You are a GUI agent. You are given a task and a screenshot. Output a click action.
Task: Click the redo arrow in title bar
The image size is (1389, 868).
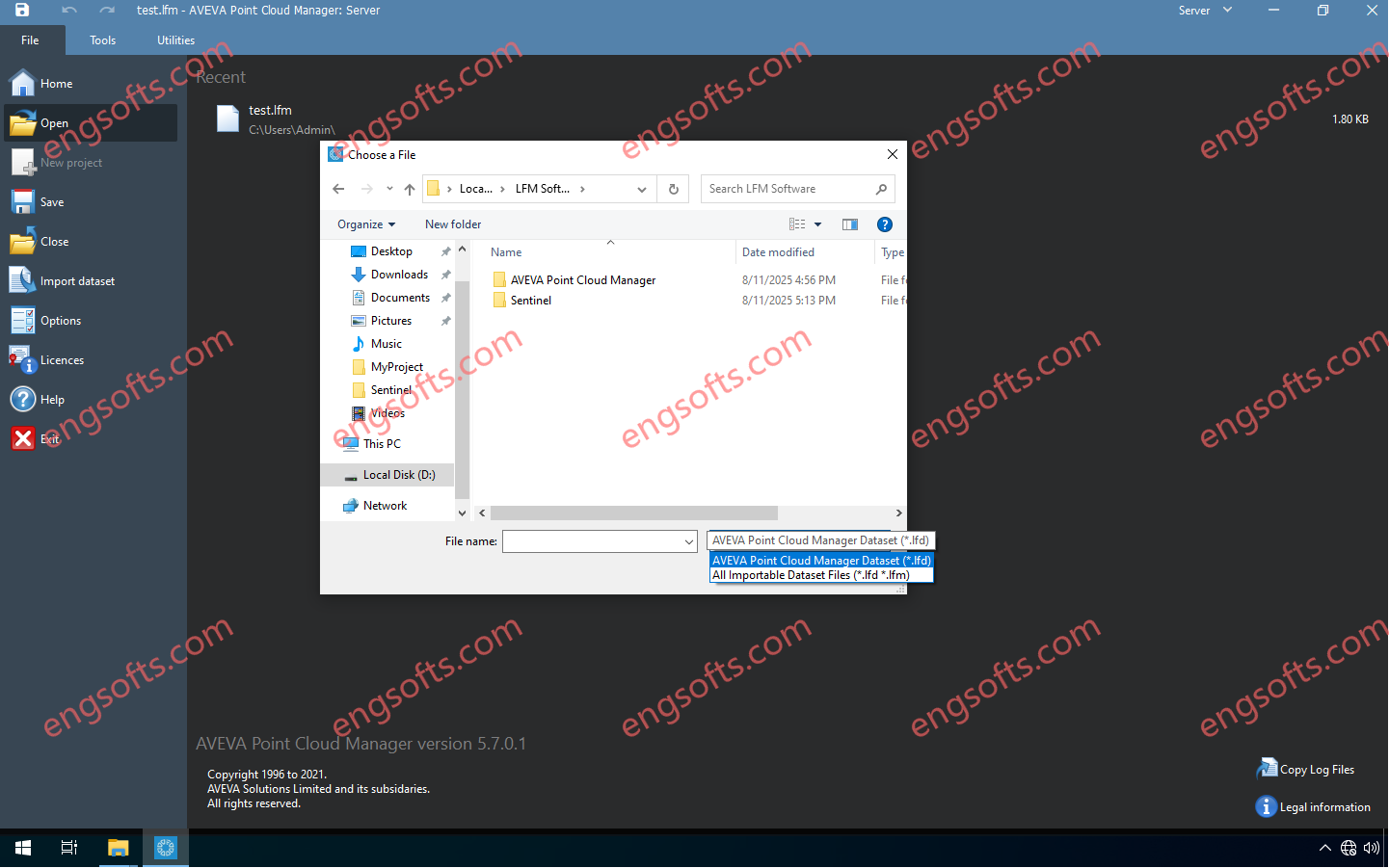point(107,11)
